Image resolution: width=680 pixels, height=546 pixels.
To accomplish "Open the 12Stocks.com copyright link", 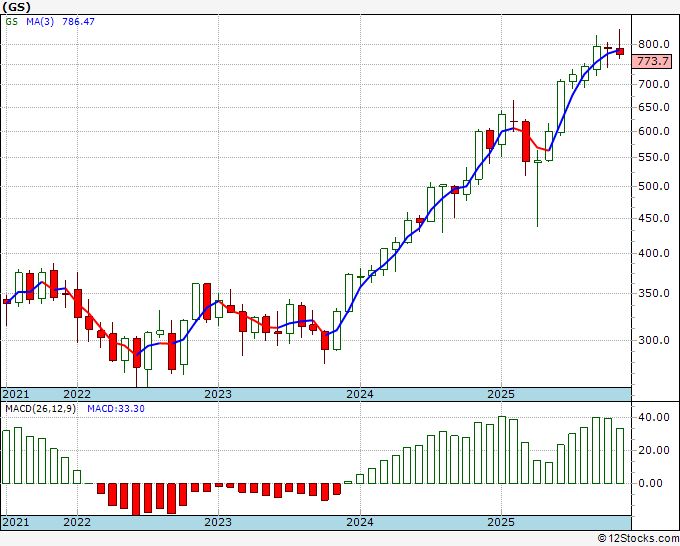I will click(638, 539).
